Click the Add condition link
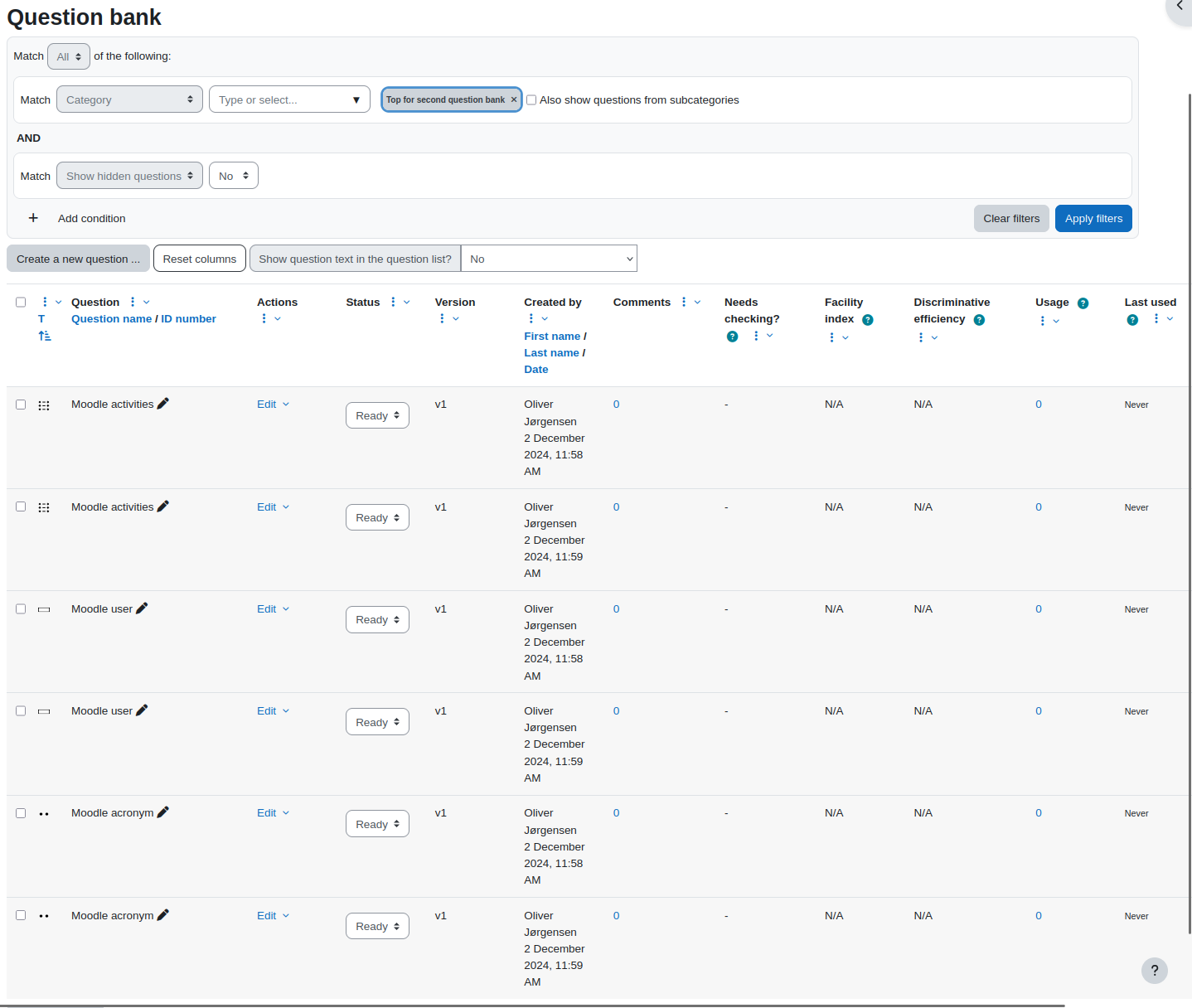The width and height of the screenshot is (1192, 1008). pyautogui.click(x=92, y=218)
